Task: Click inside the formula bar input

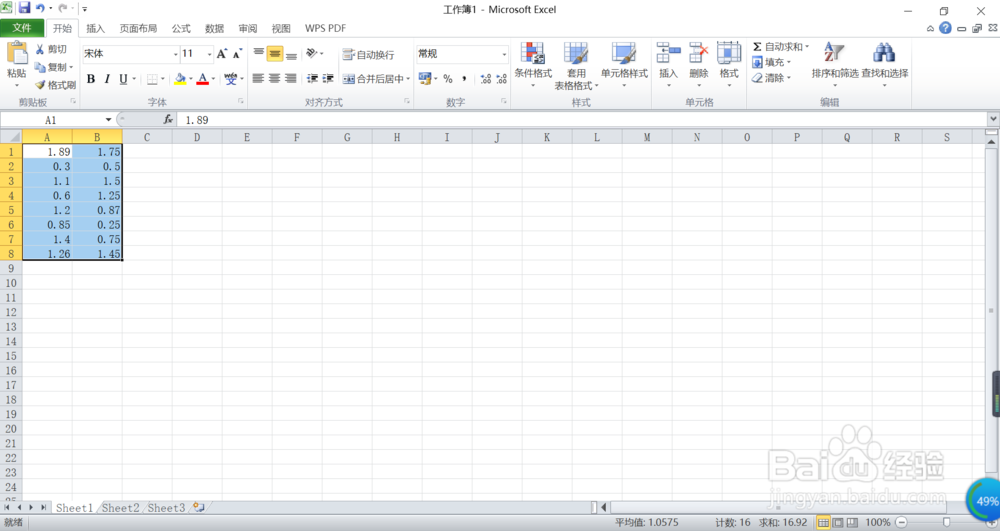Action: [x=580, y=119]
